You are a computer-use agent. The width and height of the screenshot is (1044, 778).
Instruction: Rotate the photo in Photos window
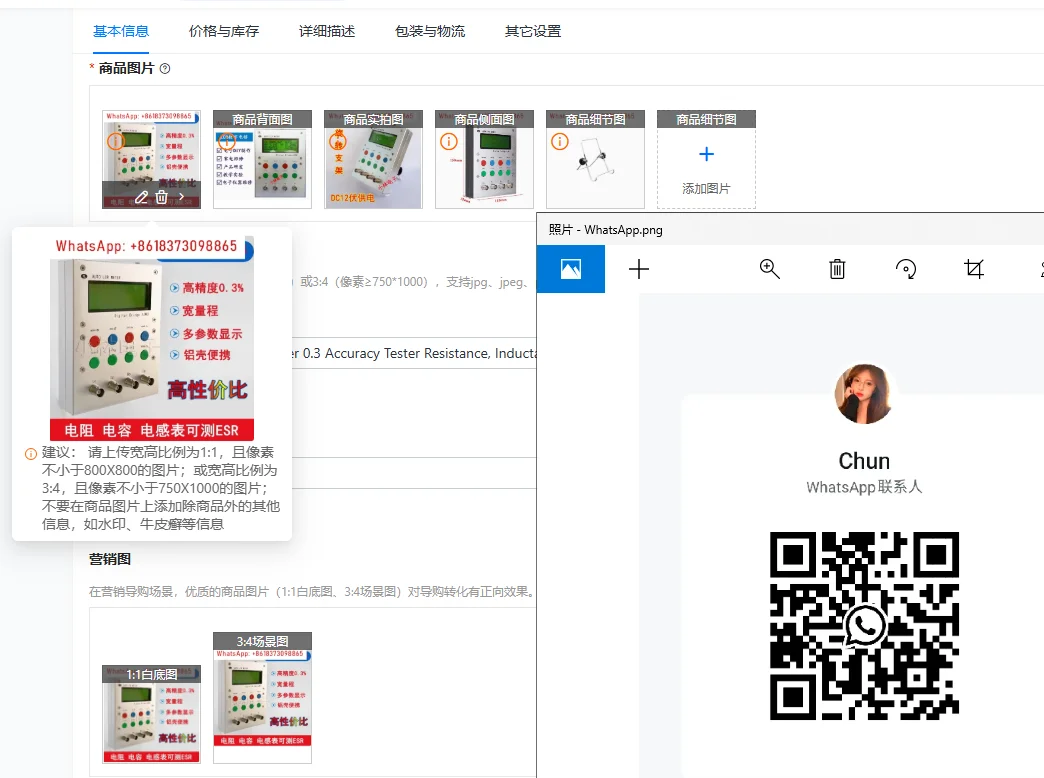tap(906, 269)
